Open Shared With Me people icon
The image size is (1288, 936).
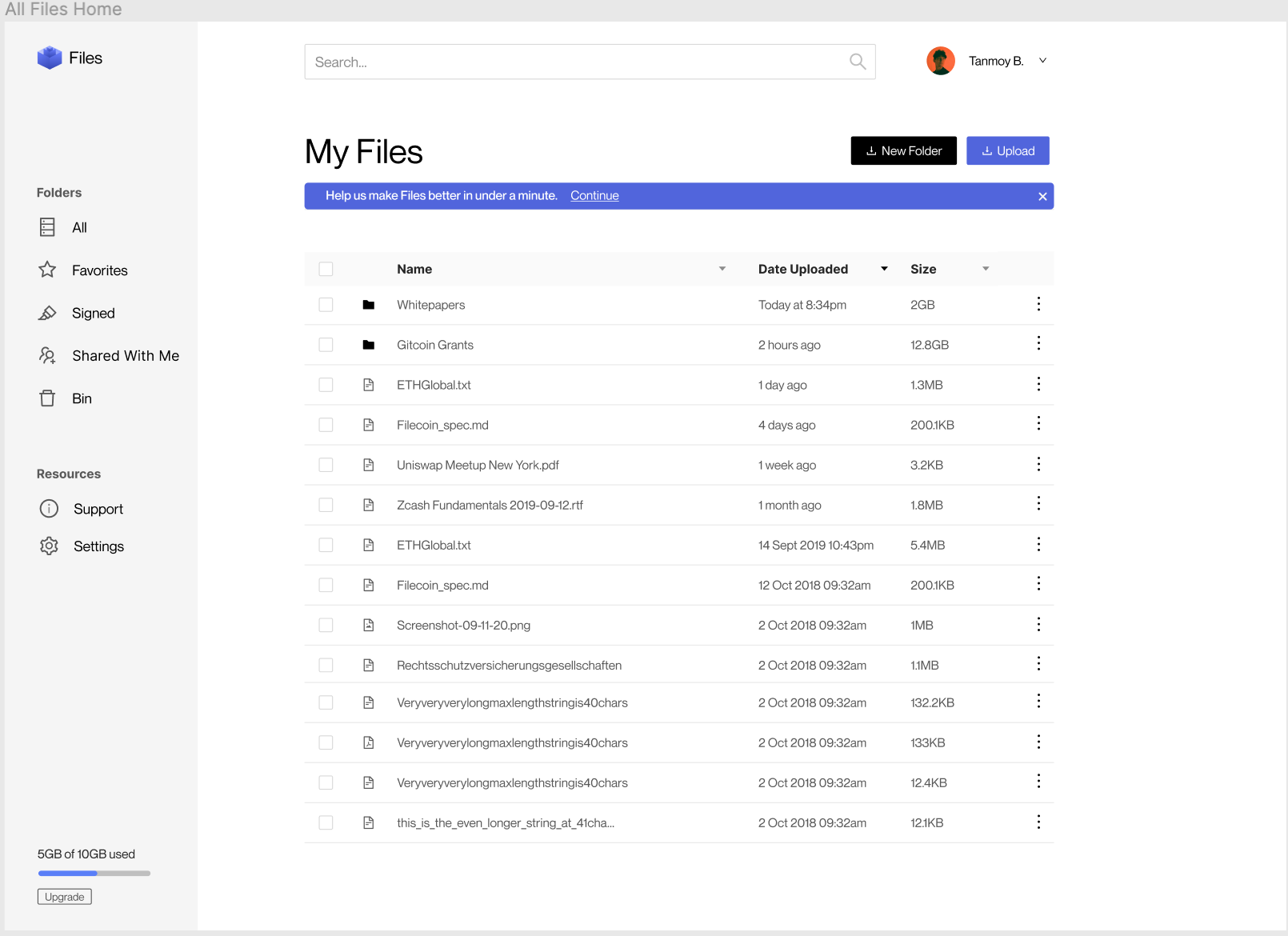coord(47,355)
